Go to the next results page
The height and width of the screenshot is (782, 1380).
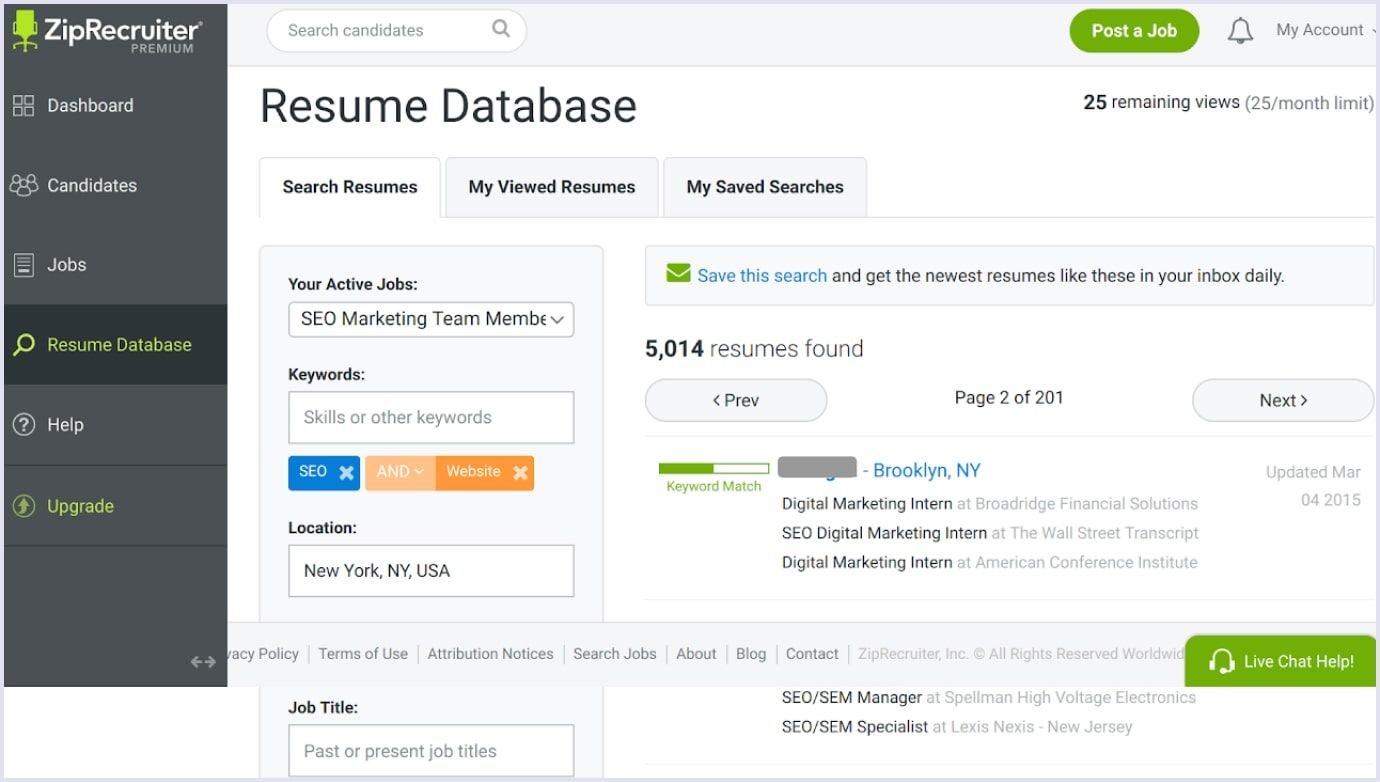pos(1283,400)
